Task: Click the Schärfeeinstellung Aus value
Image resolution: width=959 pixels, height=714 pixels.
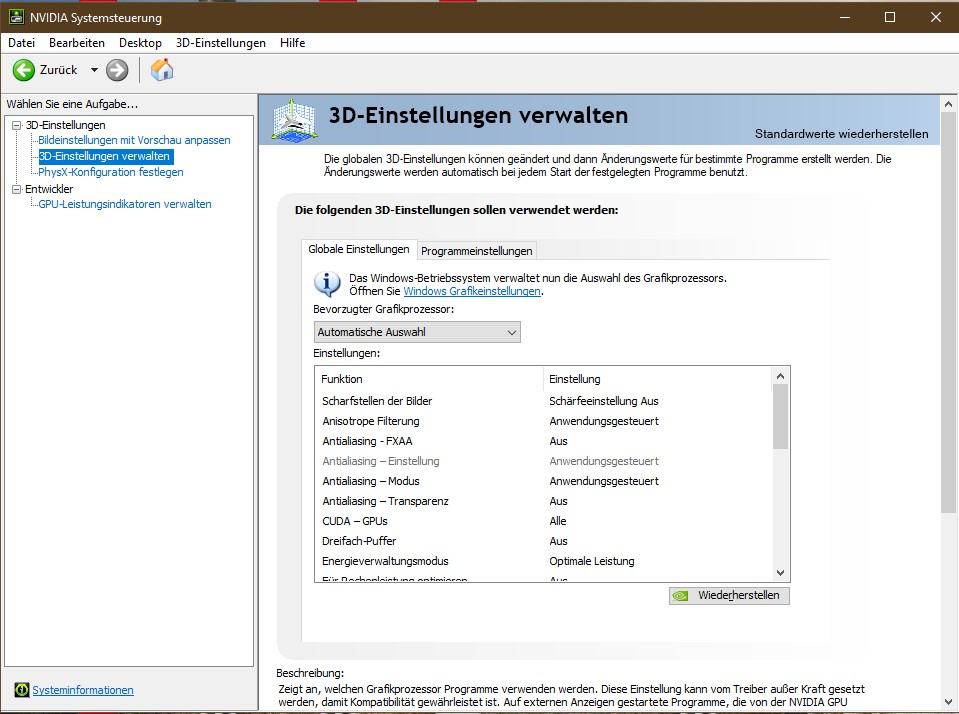Action: (x=604, y=401)
